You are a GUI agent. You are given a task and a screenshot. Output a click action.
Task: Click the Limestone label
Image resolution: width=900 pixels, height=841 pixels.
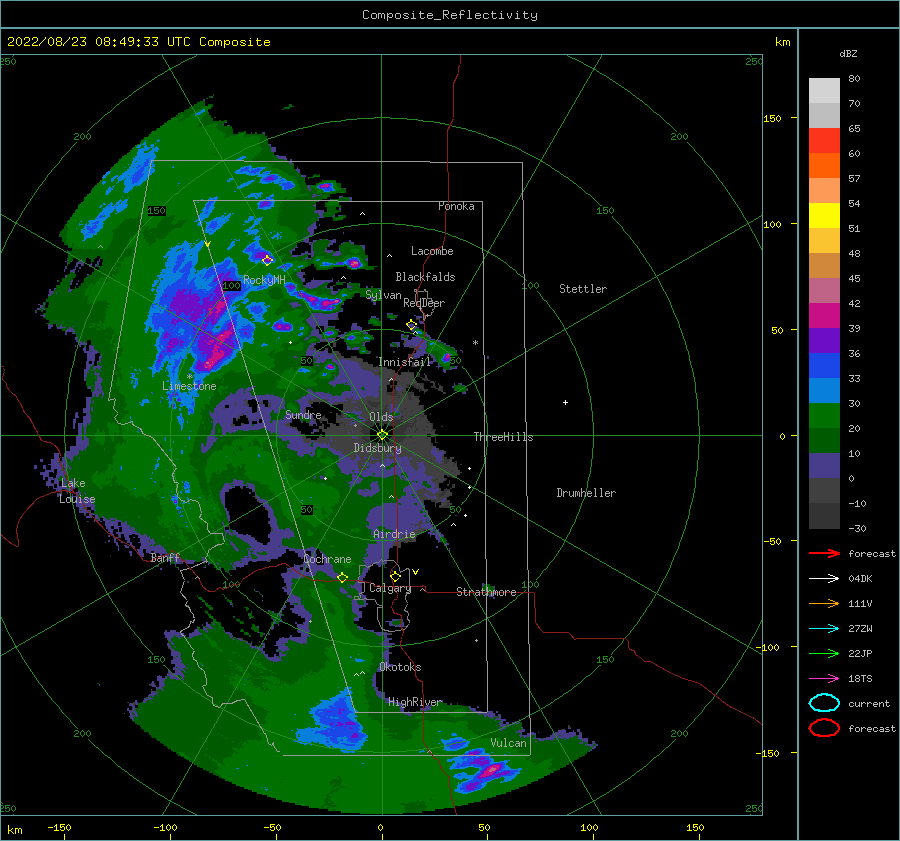point(189,386)
